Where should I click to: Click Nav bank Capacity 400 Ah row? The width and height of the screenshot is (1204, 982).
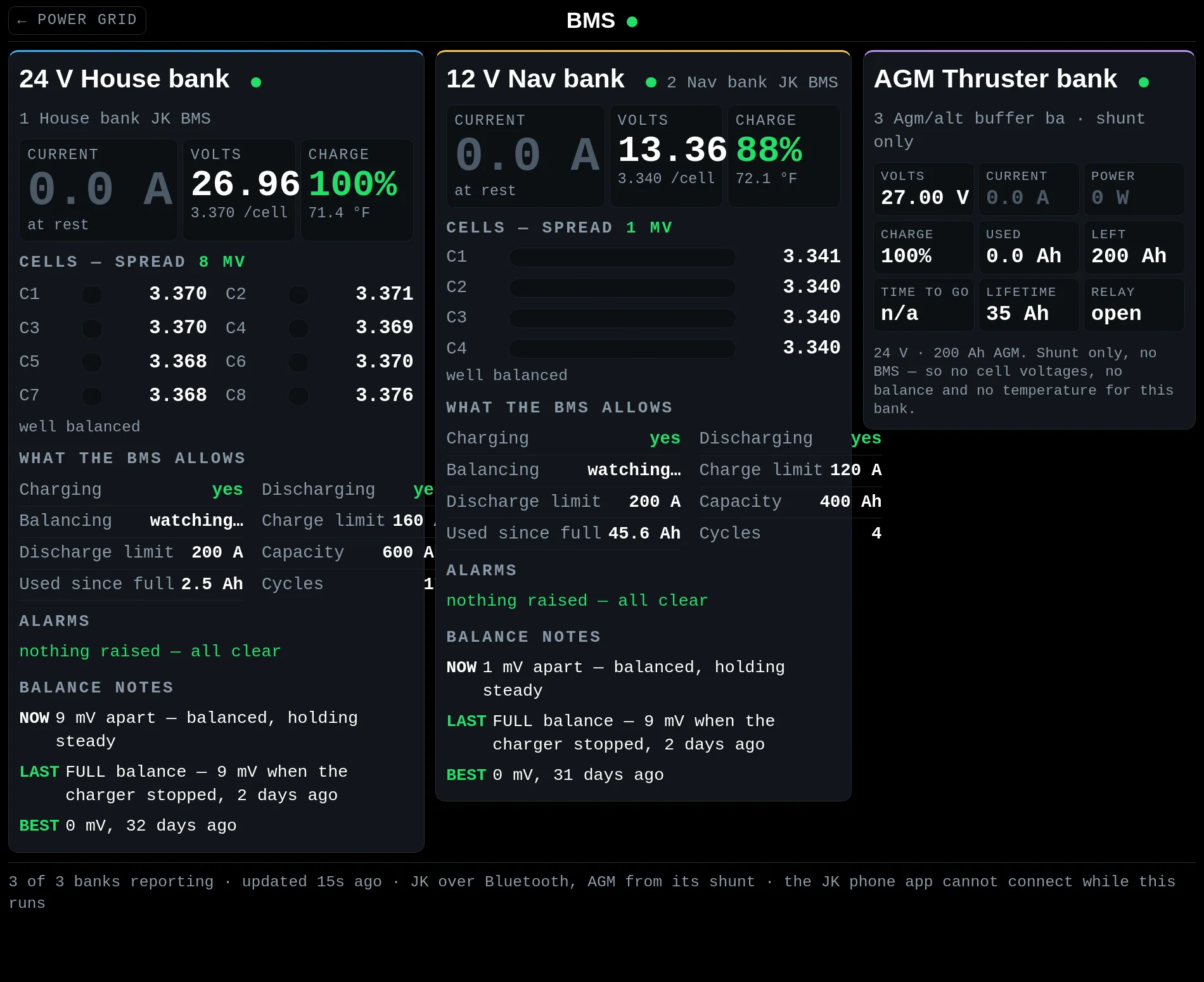790,502
